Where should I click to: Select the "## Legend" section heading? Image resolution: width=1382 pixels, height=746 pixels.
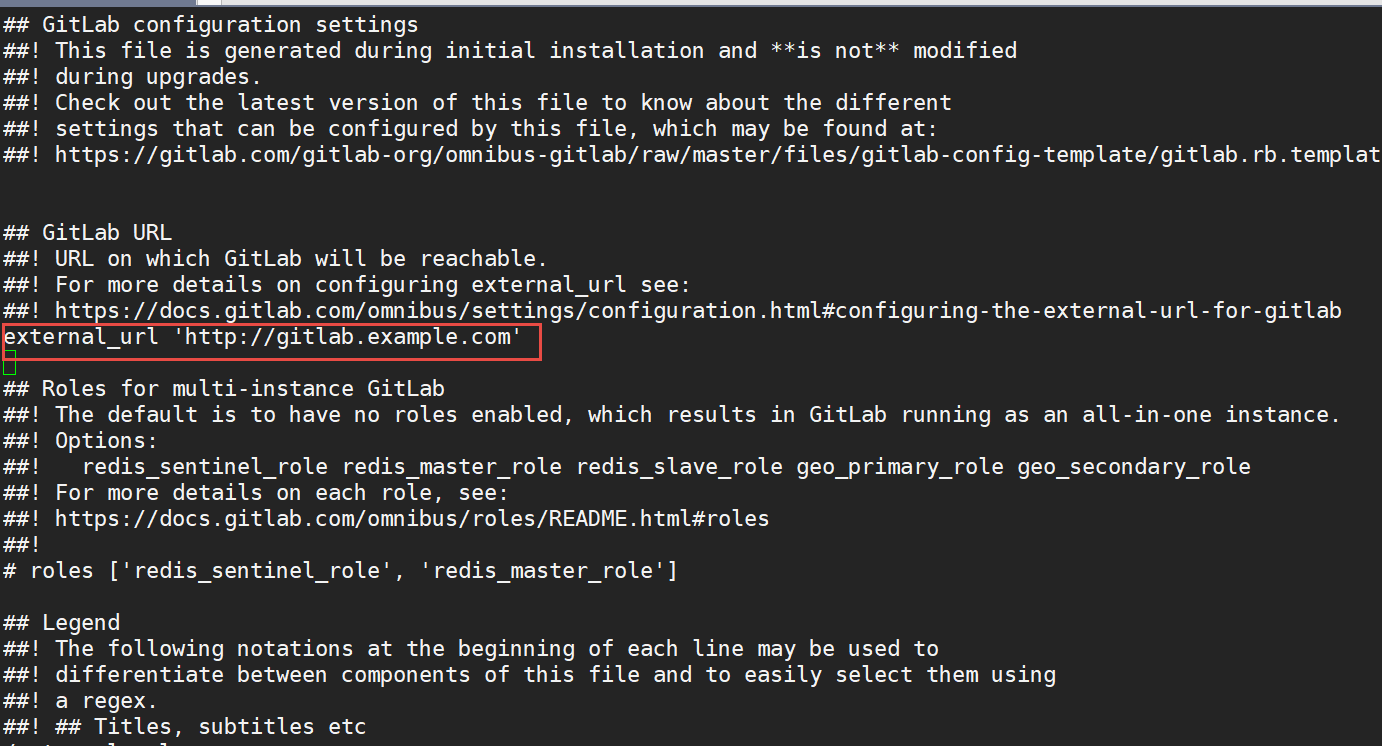point(62,623)
